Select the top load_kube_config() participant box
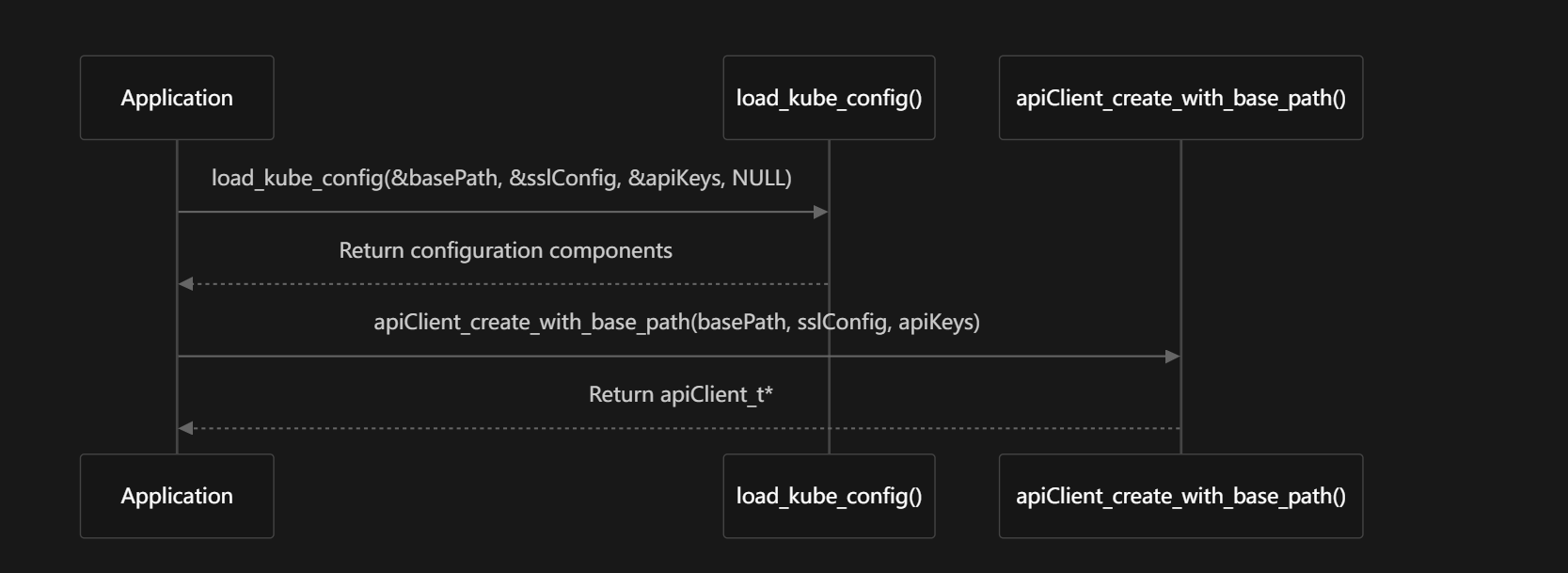The height and width of the screenshot is (573, 1568). pos(829,98)
